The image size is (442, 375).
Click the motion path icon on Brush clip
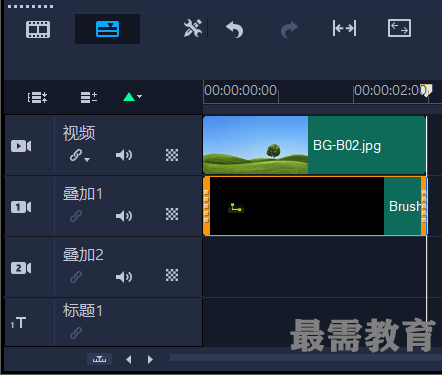coord(236,207)
